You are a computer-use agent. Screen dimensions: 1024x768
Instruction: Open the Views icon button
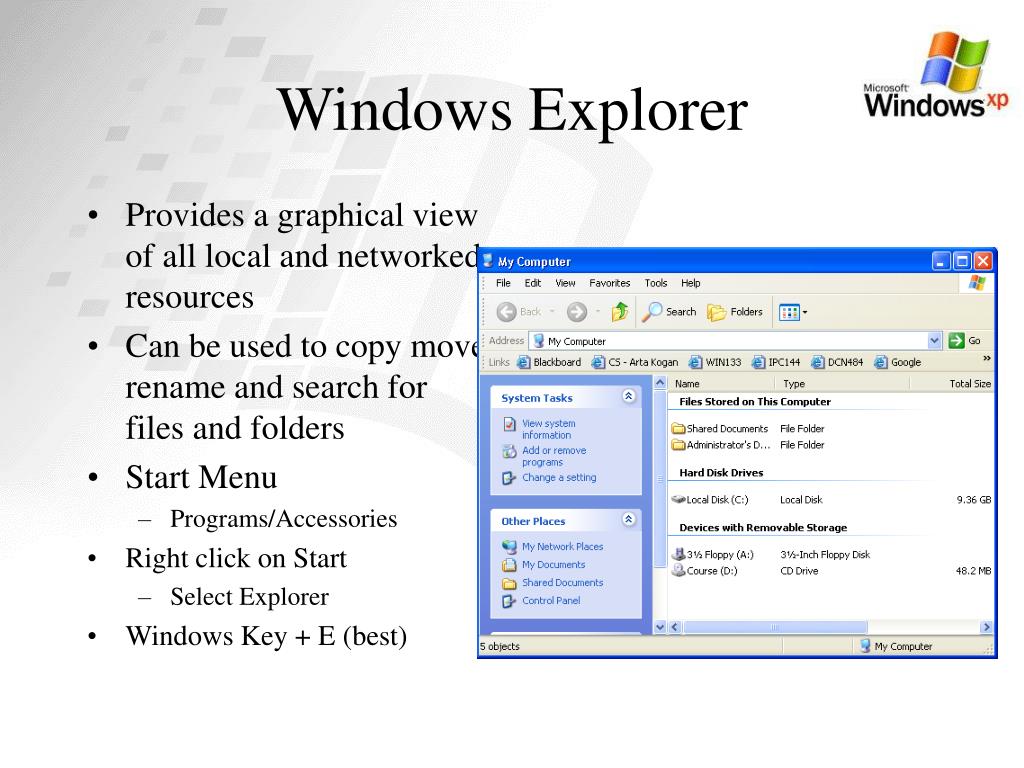tap(790, 313)
